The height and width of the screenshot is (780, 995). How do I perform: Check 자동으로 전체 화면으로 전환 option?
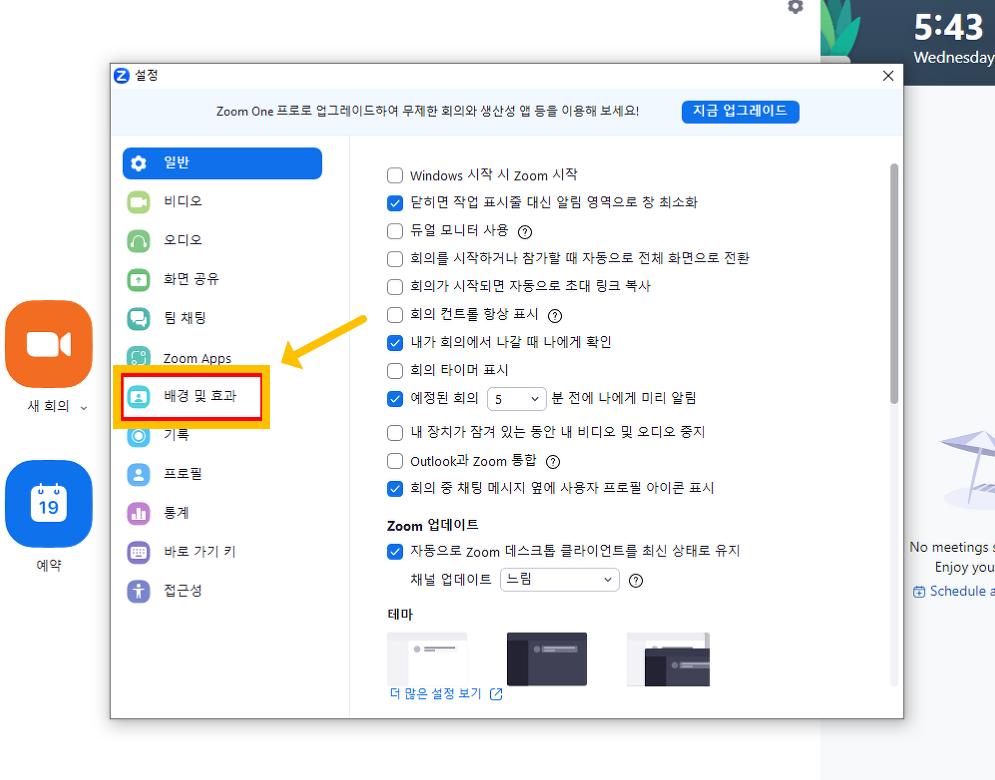395,259
